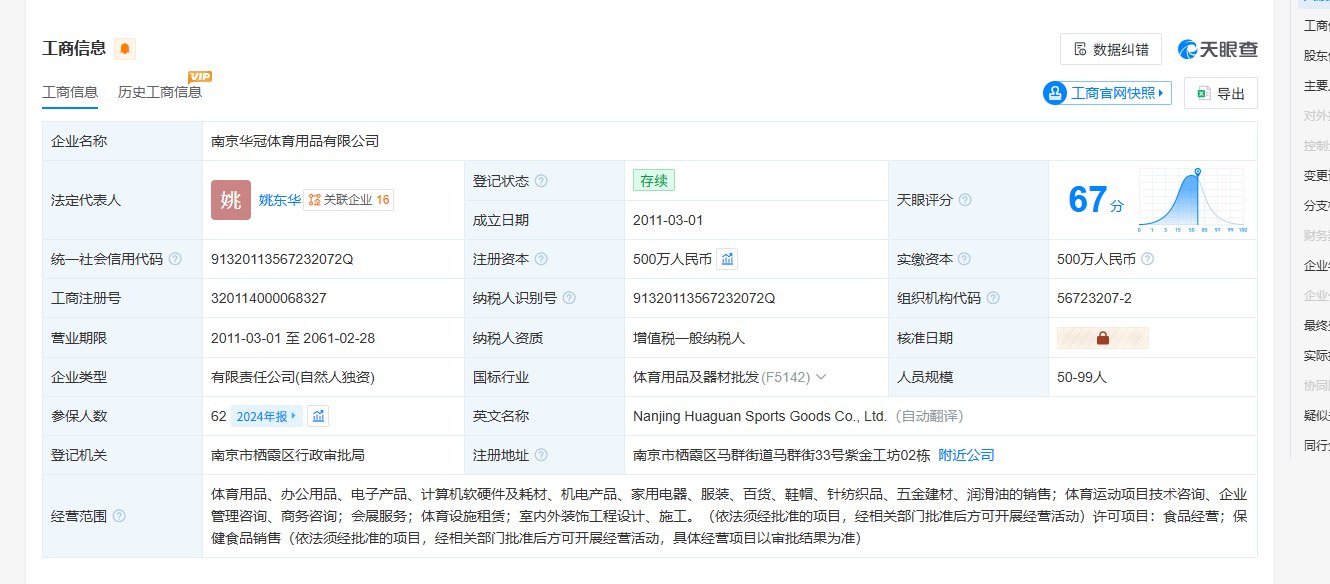1330x584 pixels.
Task: Click the marker at score curve peak
Action: [1197, 172]
